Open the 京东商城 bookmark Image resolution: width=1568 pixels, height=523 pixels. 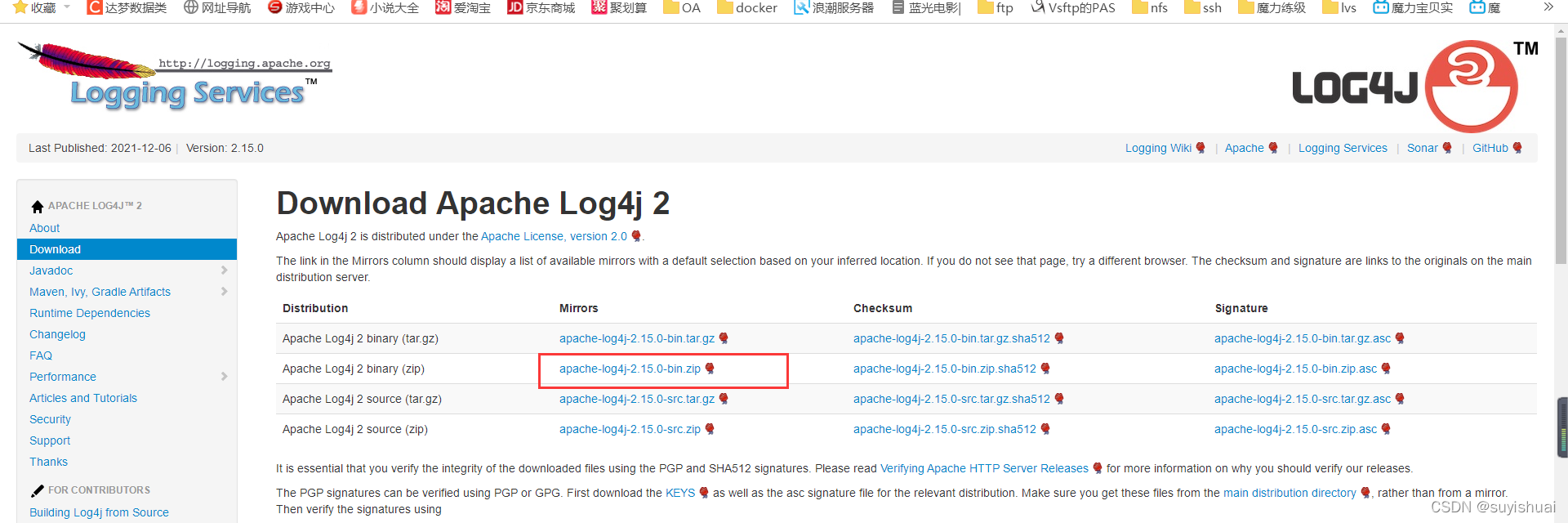pyautogui.click(x=541, y=7)
